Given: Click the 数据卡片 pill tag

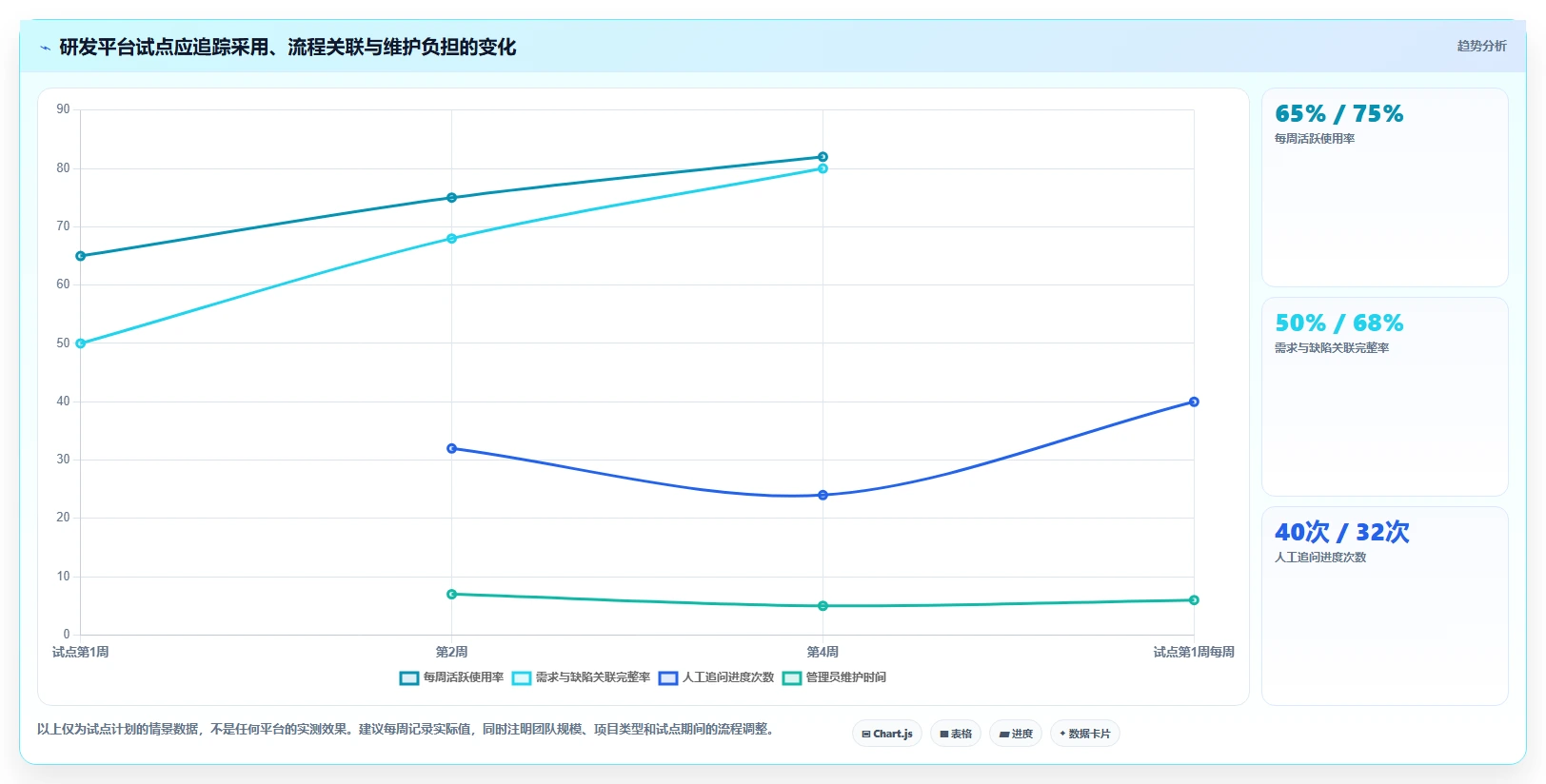Looking at the screenshot, I should point(1085,734).
